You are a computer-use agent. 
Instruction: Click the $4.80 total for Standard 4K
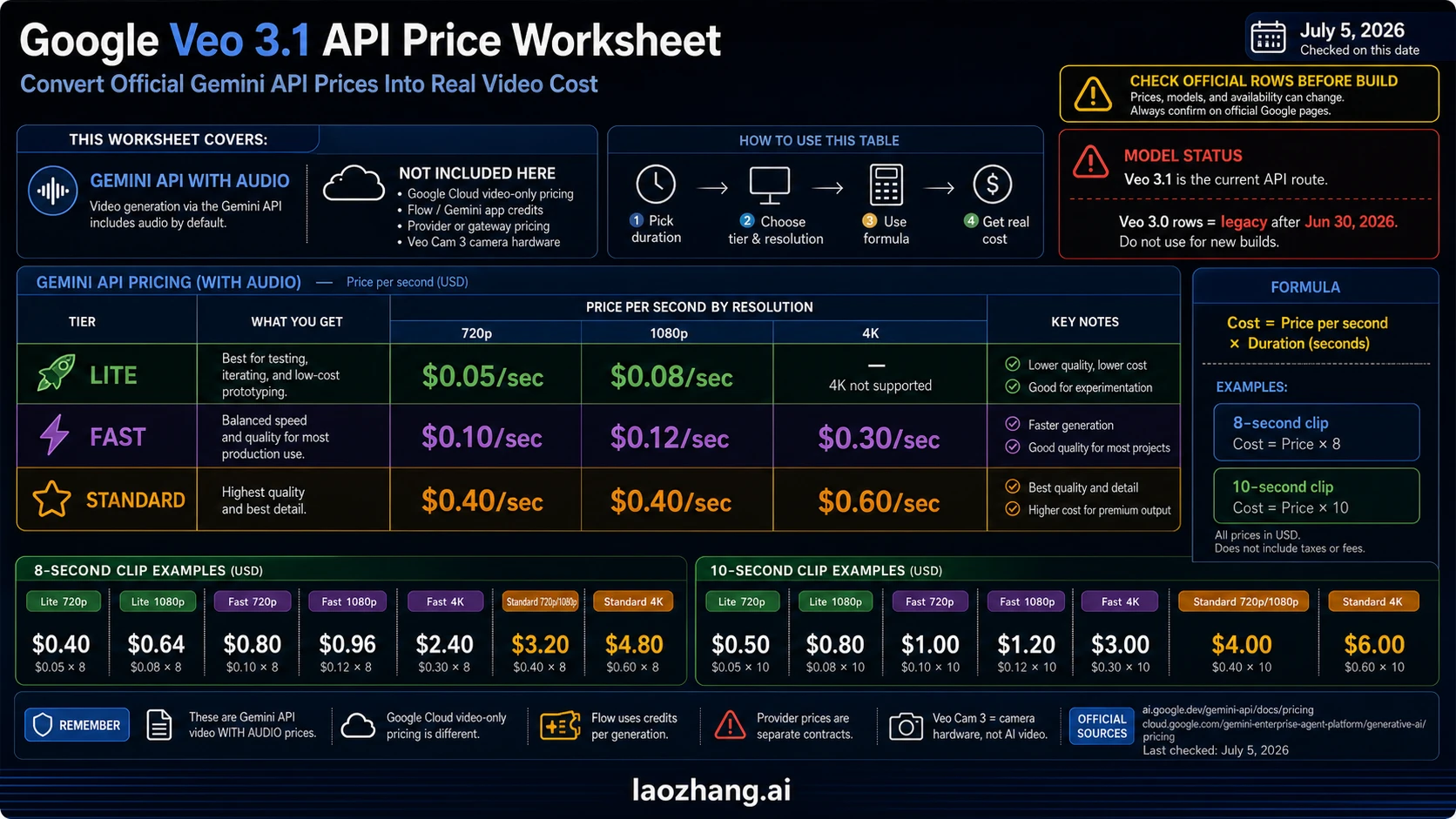[x=634, y=644]
